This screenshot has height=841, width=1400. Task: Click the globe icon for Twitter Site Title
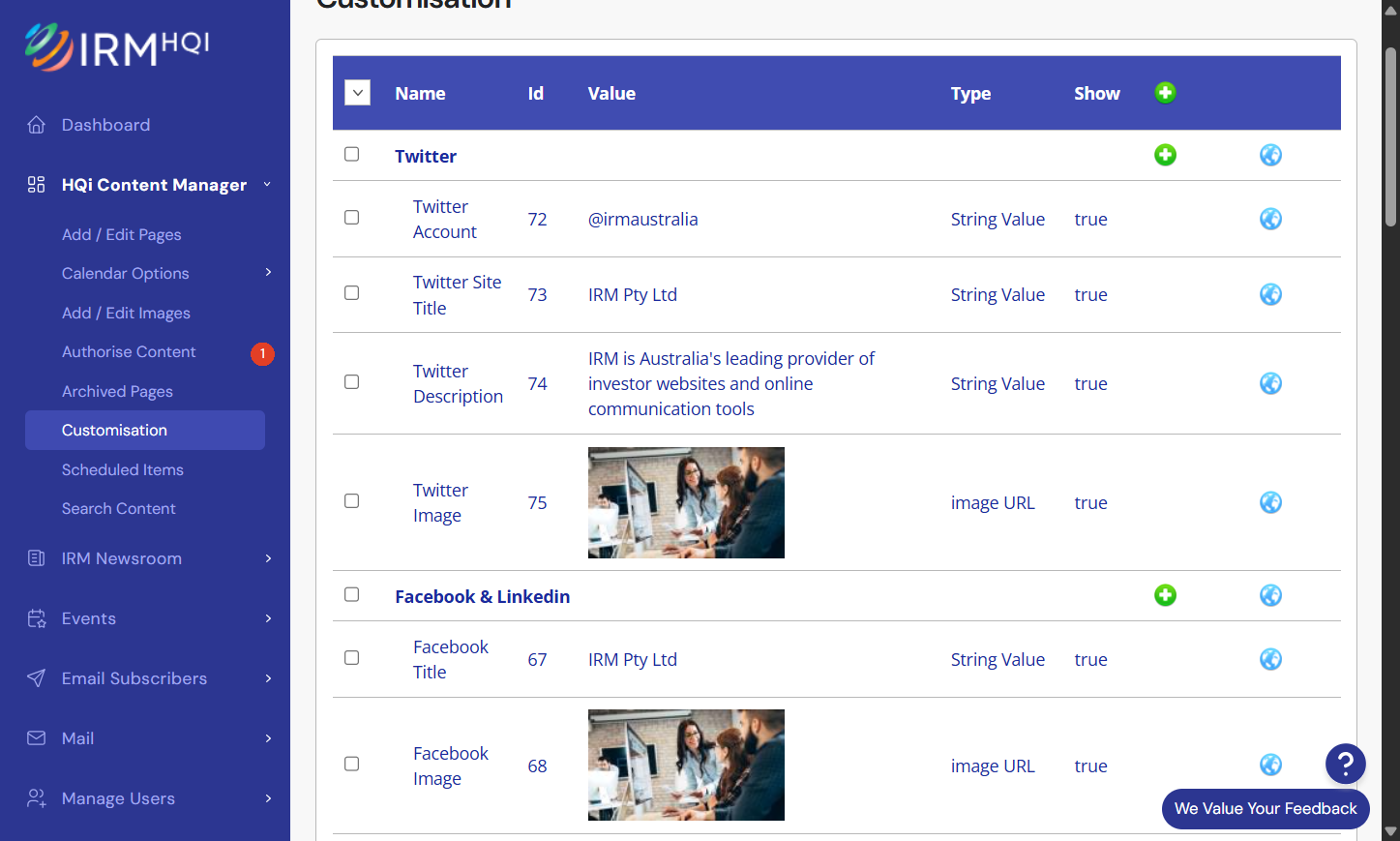point(1270,294)
